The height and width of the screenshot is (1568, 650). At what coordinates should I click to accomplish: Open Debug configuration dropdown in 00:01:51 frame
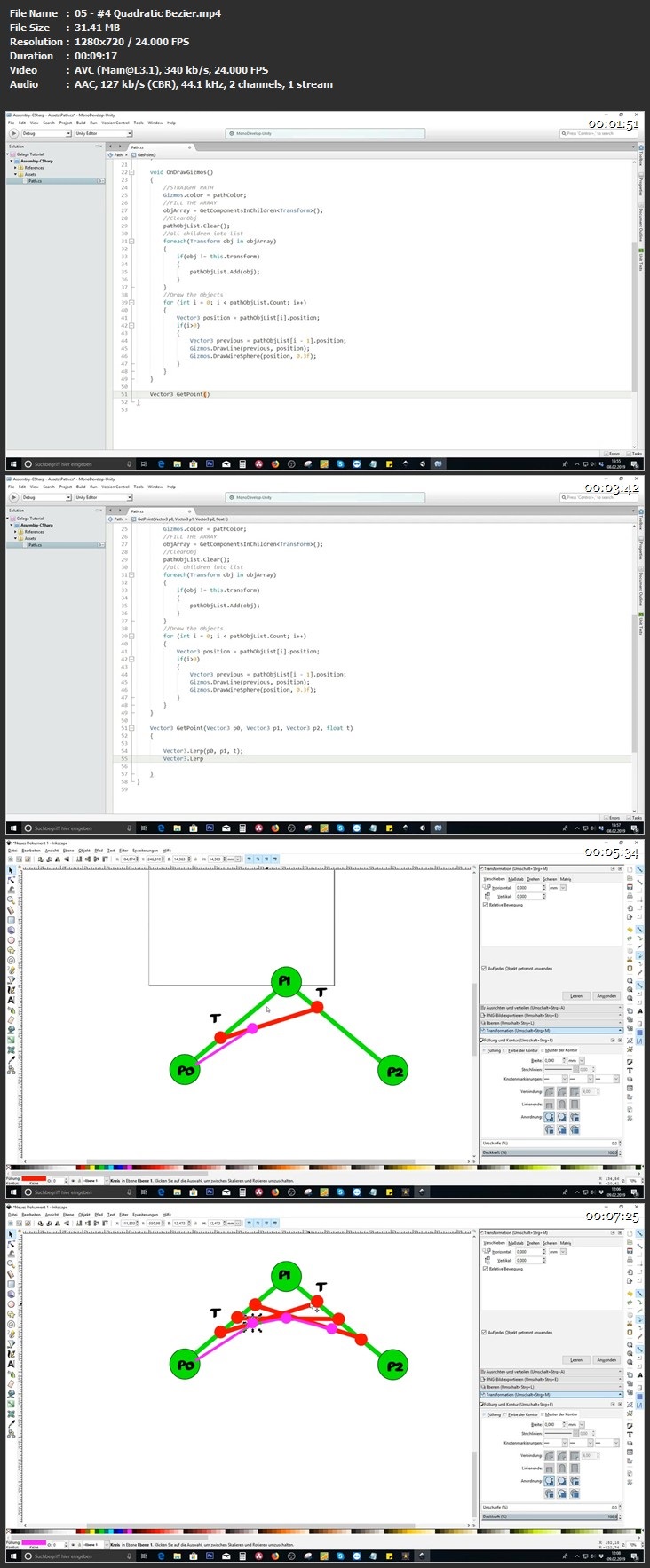point(47,133)
